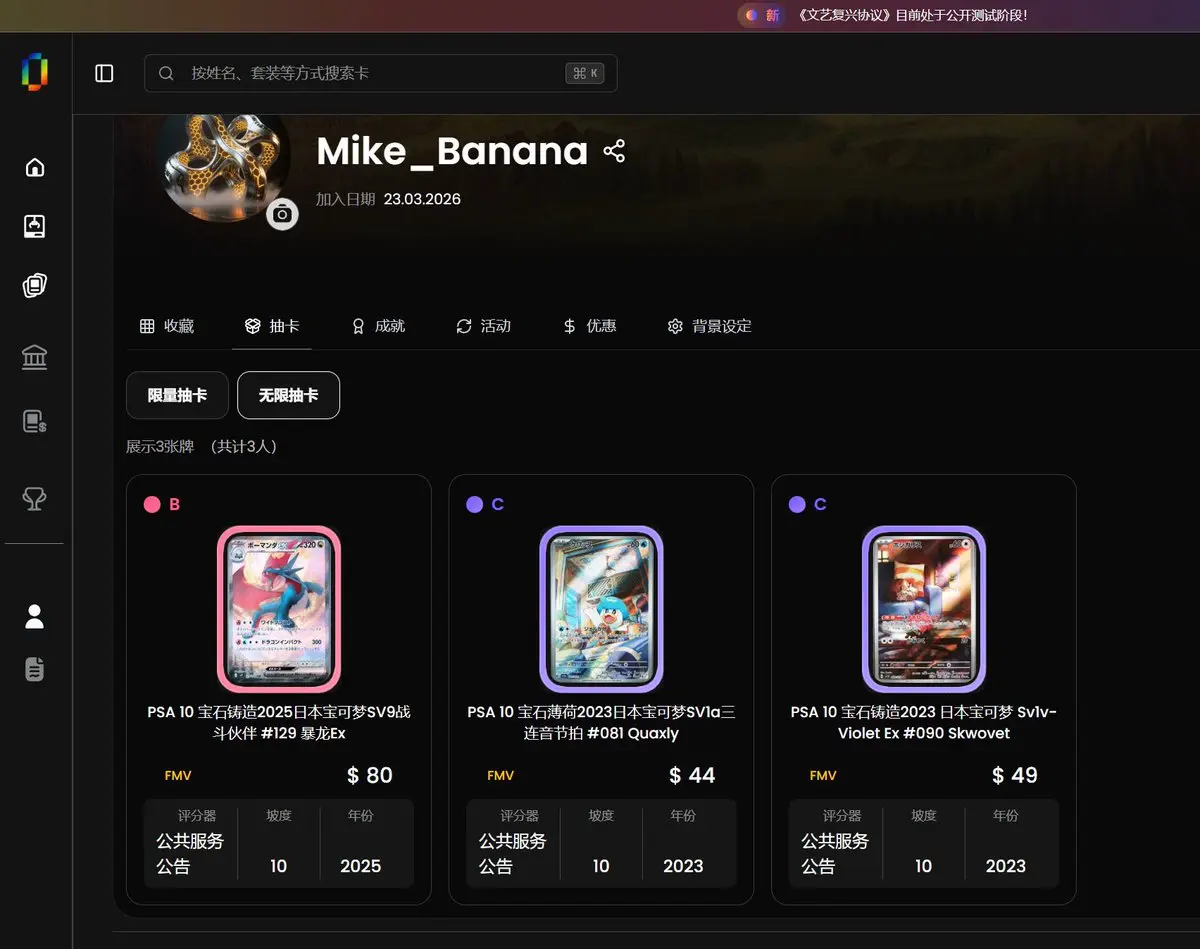Viewport: 1200px width, 949px height.
Task: Open the Quaxly #081 card thumbnail
Action: tap(601, 609)
